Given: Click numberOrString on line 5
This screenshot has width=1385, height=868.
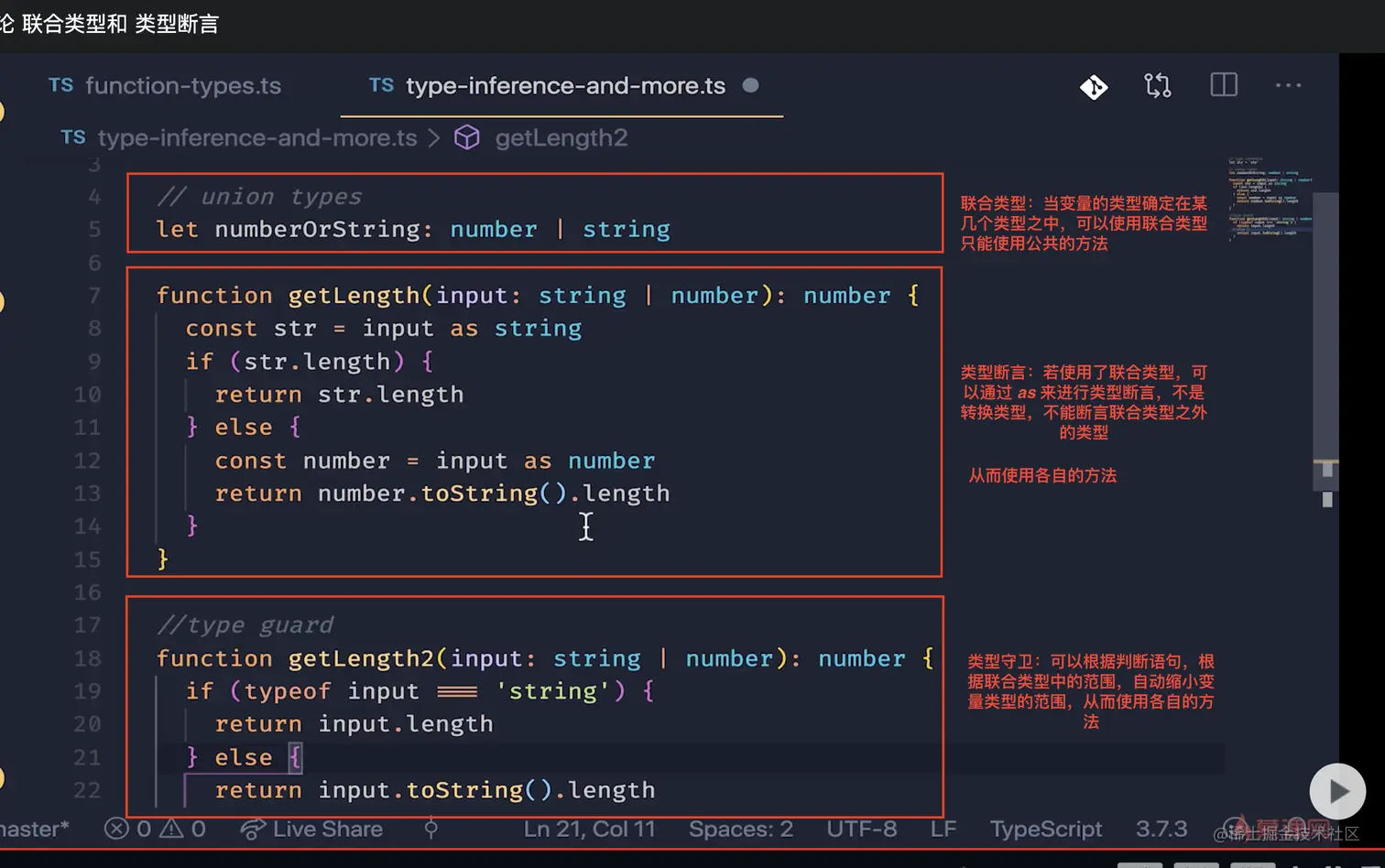Looking at the screenshot, I should click(x=317, y=230).
